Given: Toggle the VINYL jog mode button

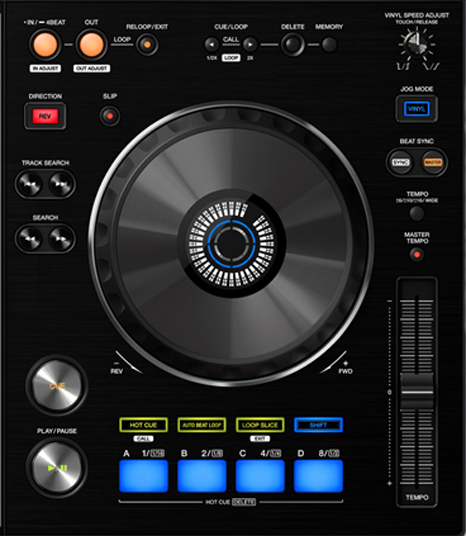Looking at the screenshot, I should pos(416,109).
